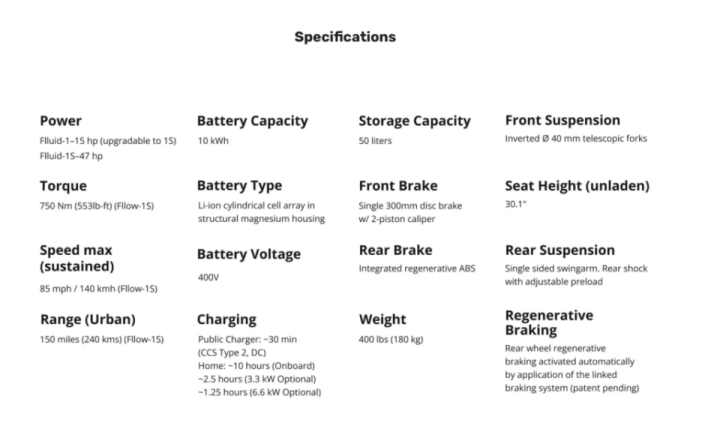Image resolution: width=720 pixels, height=444 pixels.
Task: Click the Range (Urban) heading
Action: [88, 319]
